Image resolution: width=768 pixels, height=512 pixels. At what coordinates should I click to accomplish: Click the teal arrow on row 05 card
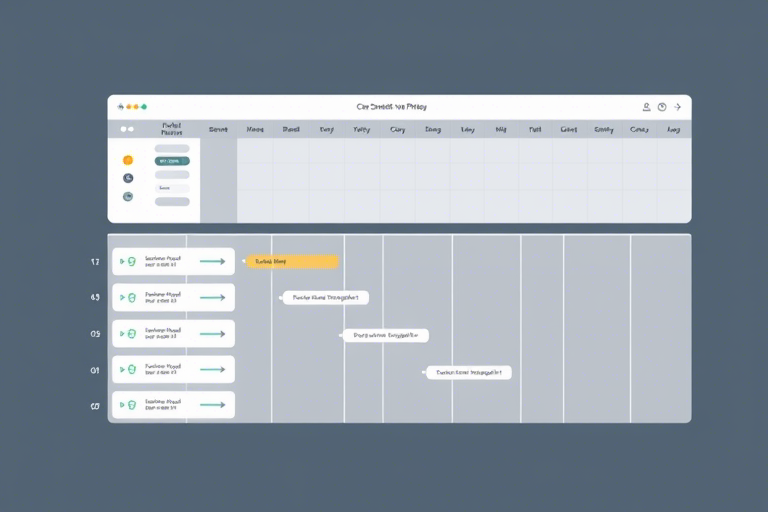213,334
